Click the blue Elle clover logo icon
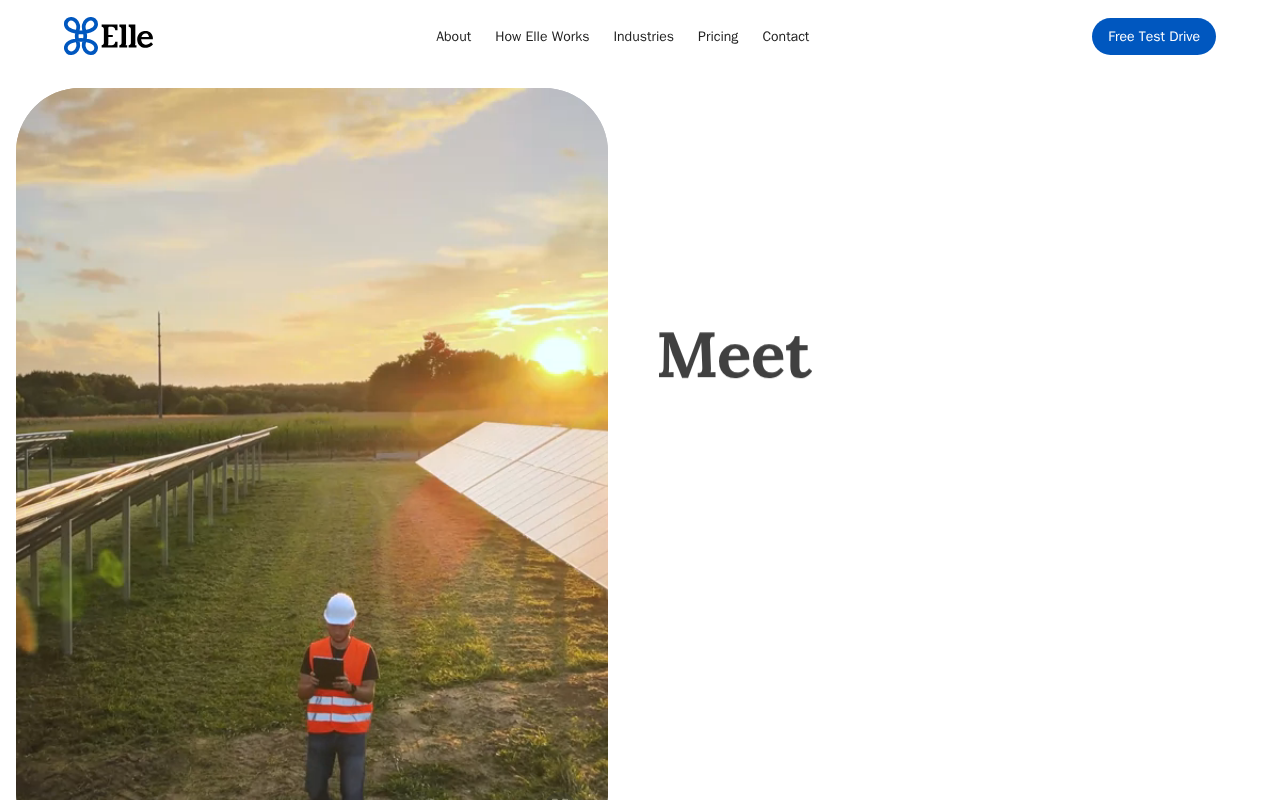 [x=81, y=36]
